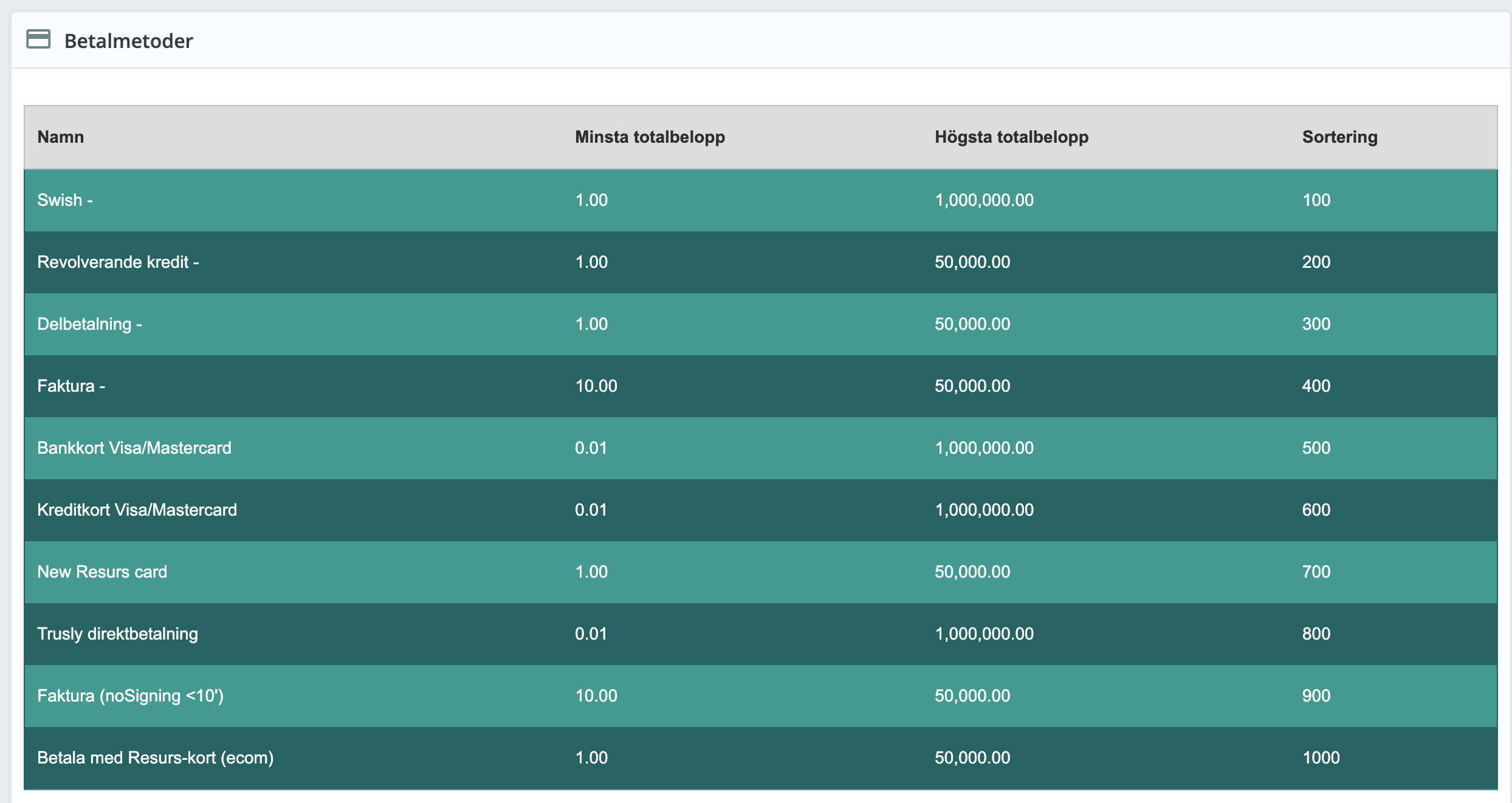Click 1,000,000.00 maximum in Trusly row
The height and width of the screenshot is (803, 1512).
[984, 634]
